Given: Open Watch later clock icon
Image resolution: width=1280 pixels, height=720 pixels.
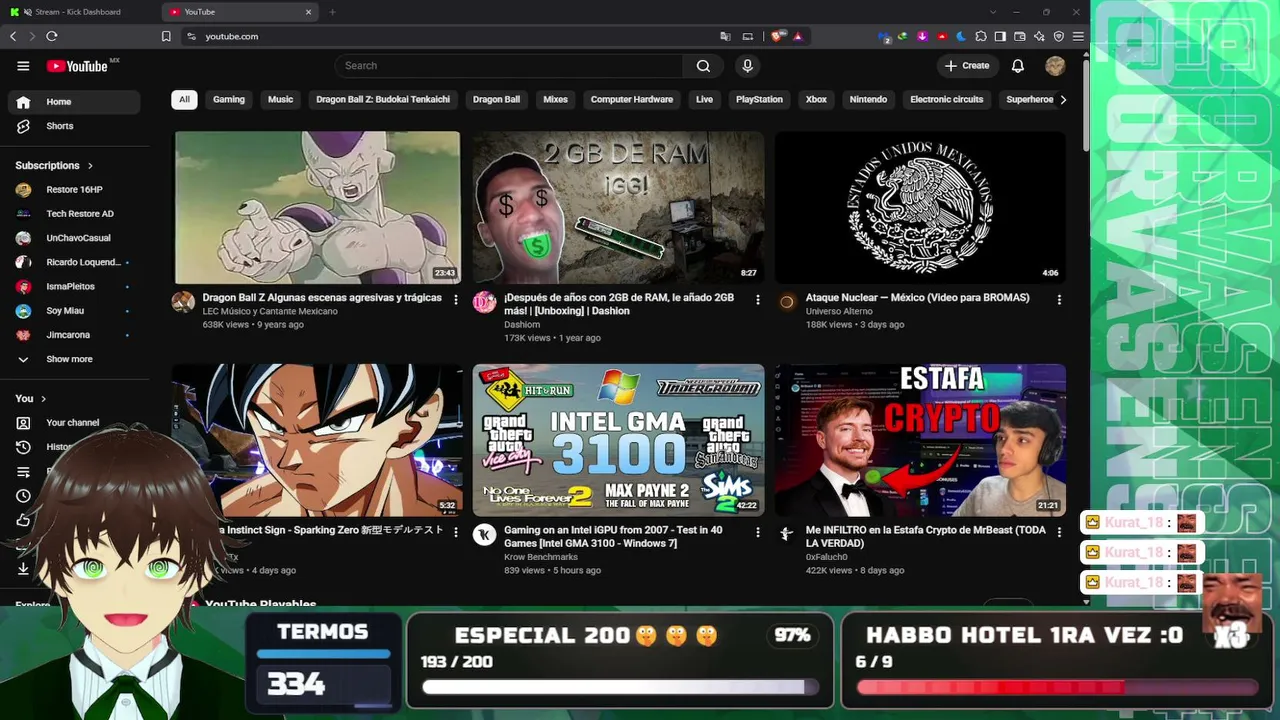Looking at the screenshot, I should pos(23,496).
